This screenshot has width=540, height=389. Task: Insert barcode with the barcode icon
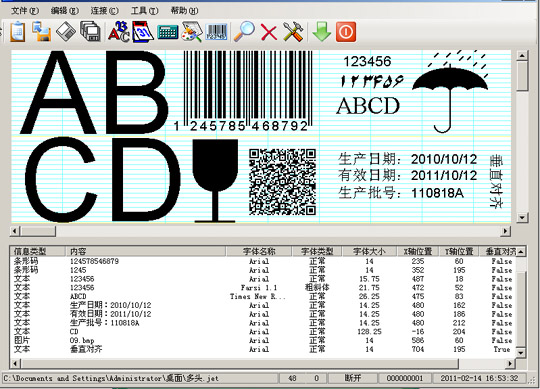(216, 32)
